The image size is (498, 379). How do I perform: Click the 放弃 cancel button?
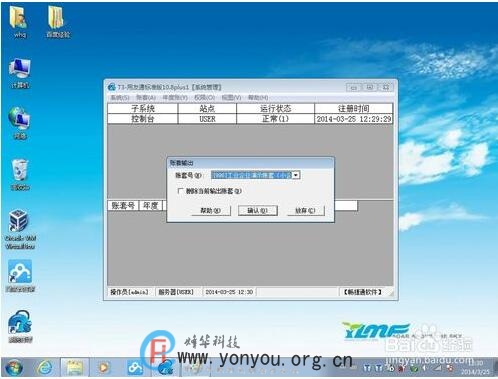[x=305, y=211]
